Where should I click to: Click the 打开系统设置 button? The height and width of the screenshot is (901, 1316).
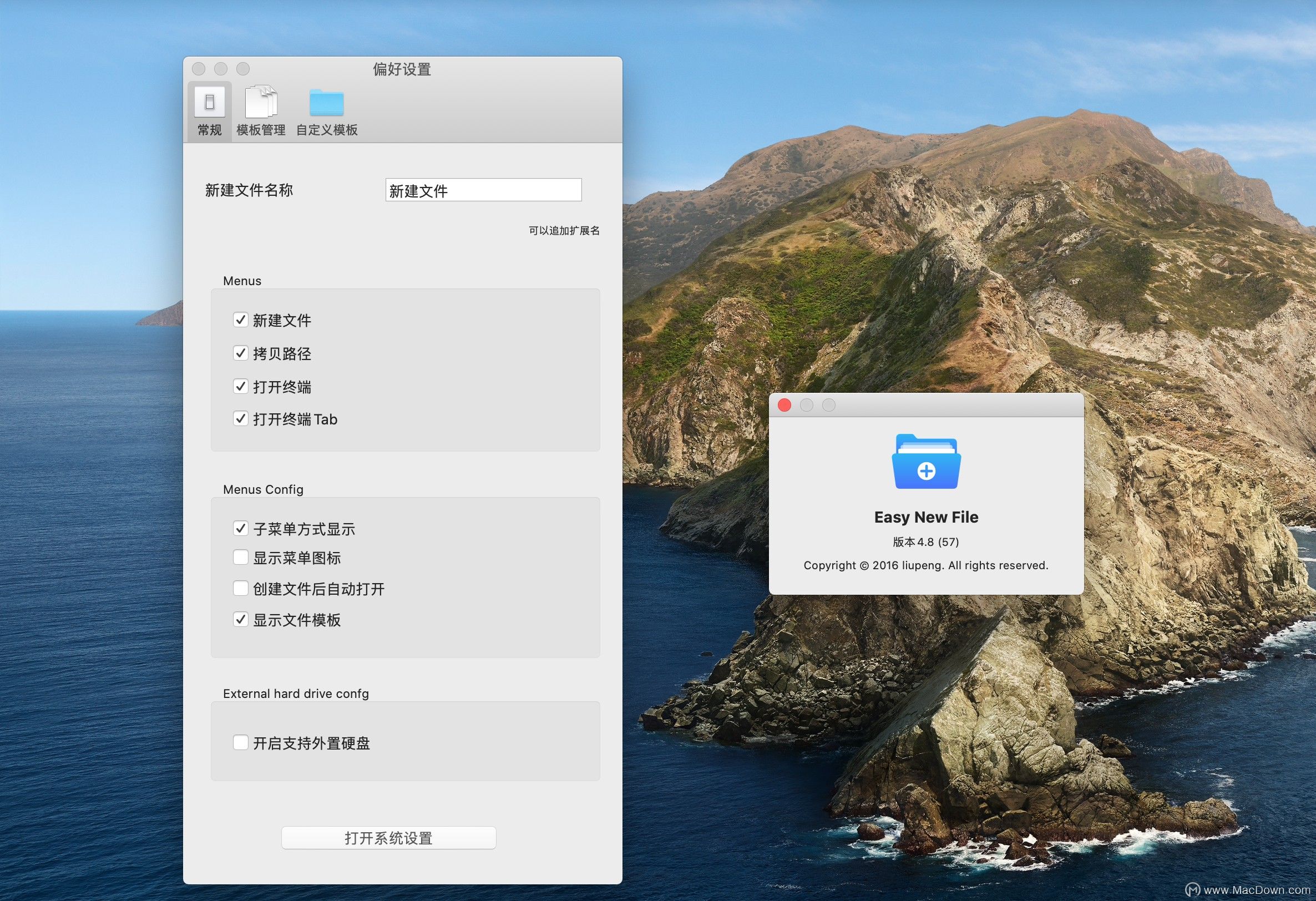388,838
